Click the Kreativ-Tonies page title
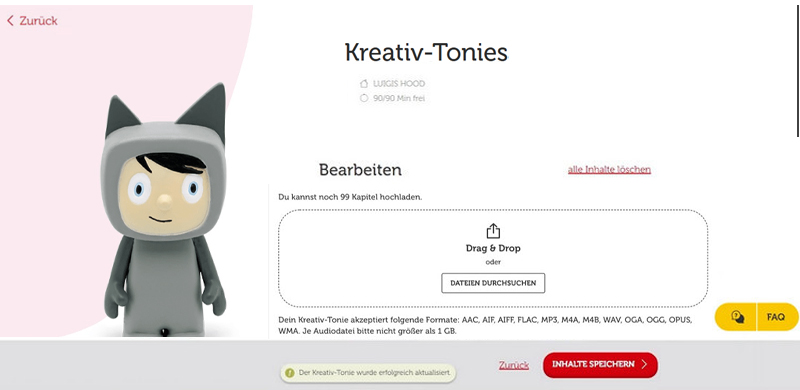The image size is (800, 390). click(426, 53)
